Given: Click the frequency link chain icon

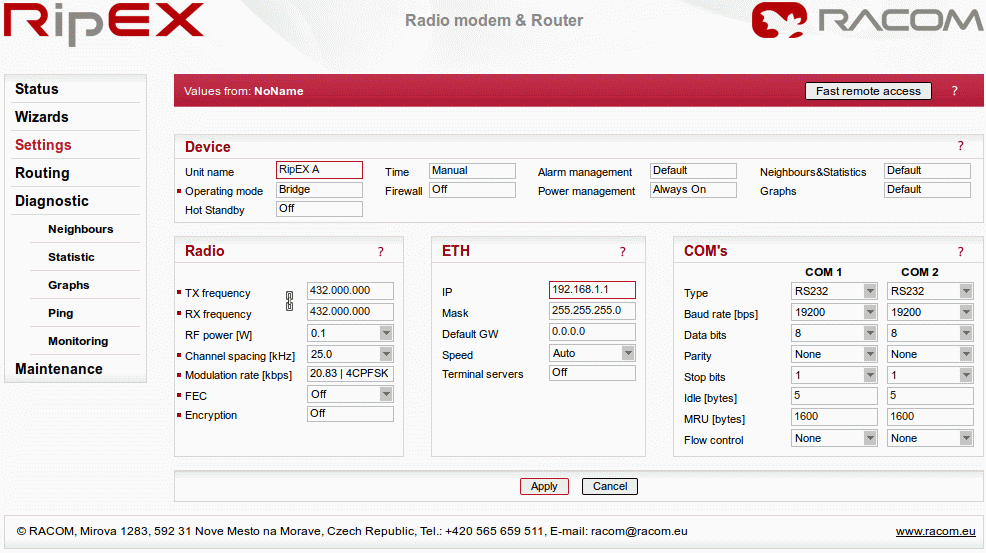Looking at the screenshot, I should [x=289, y=301].
